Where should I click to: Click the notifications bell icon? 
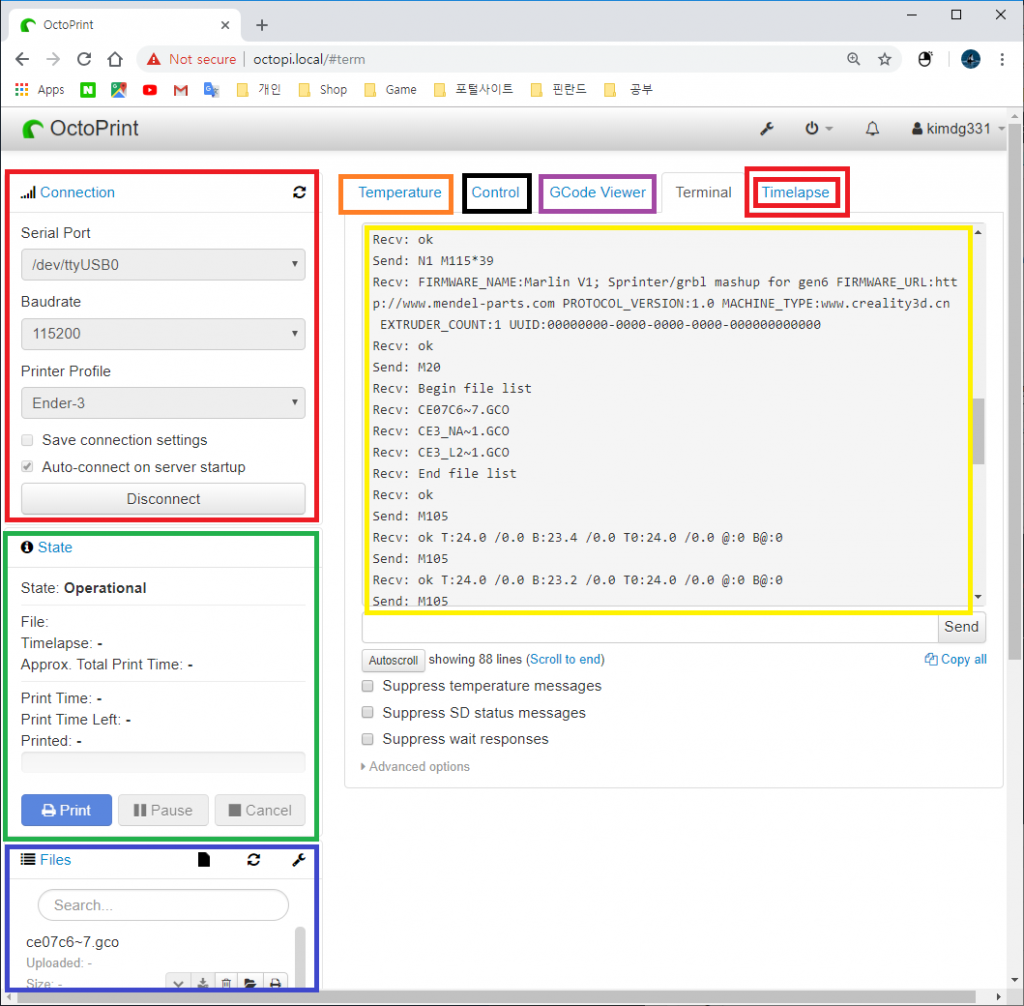872,129
